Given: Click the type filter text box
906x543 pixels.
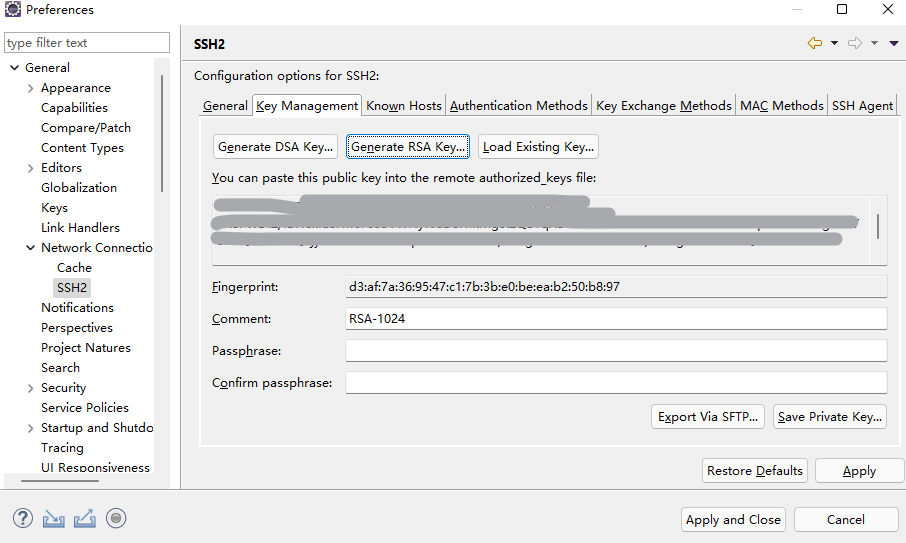Looking at the screenshot, I should pos(87,43).
